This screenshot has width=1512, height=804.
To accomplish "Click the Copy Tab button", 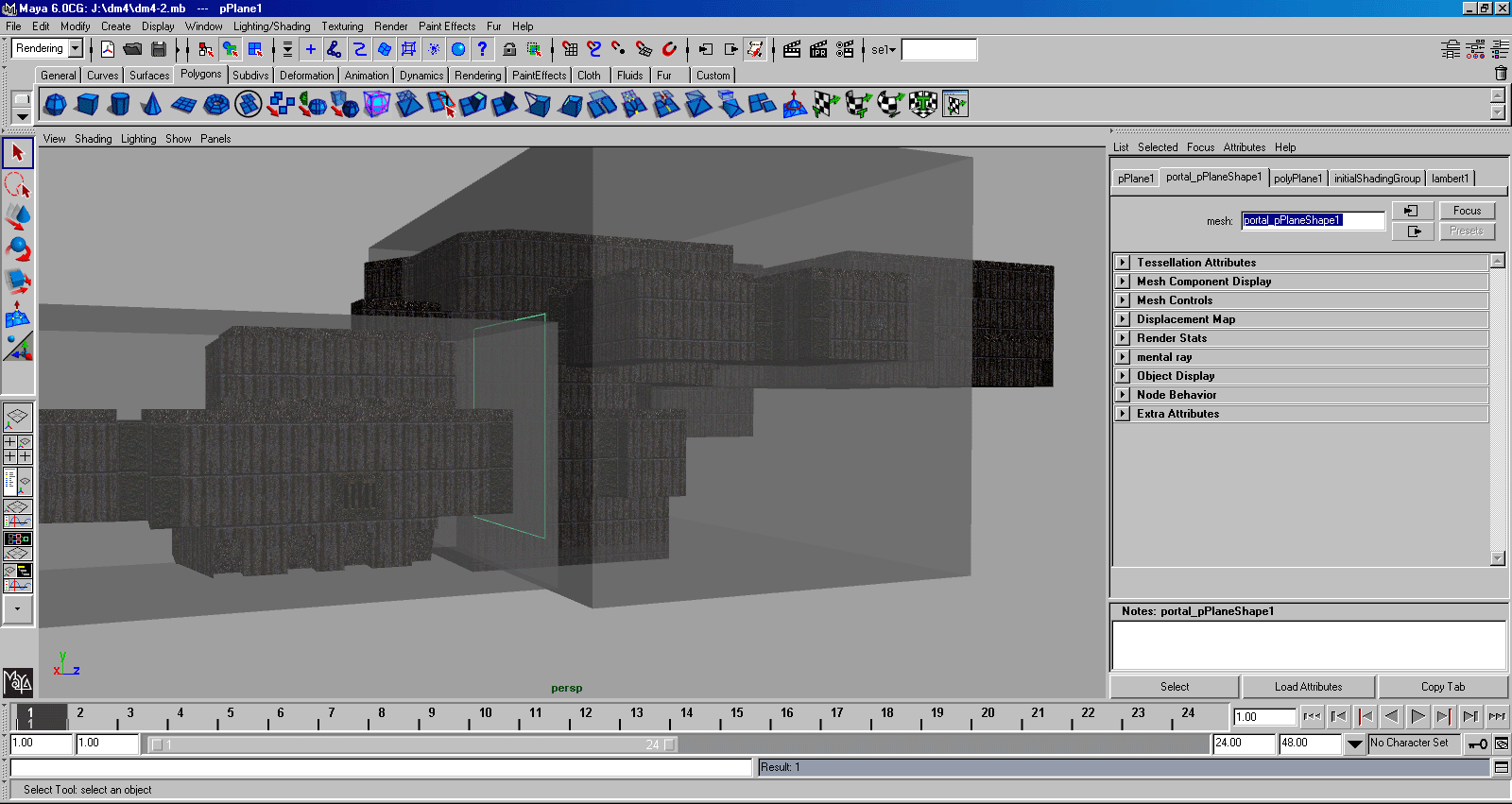I will 1443,687.
